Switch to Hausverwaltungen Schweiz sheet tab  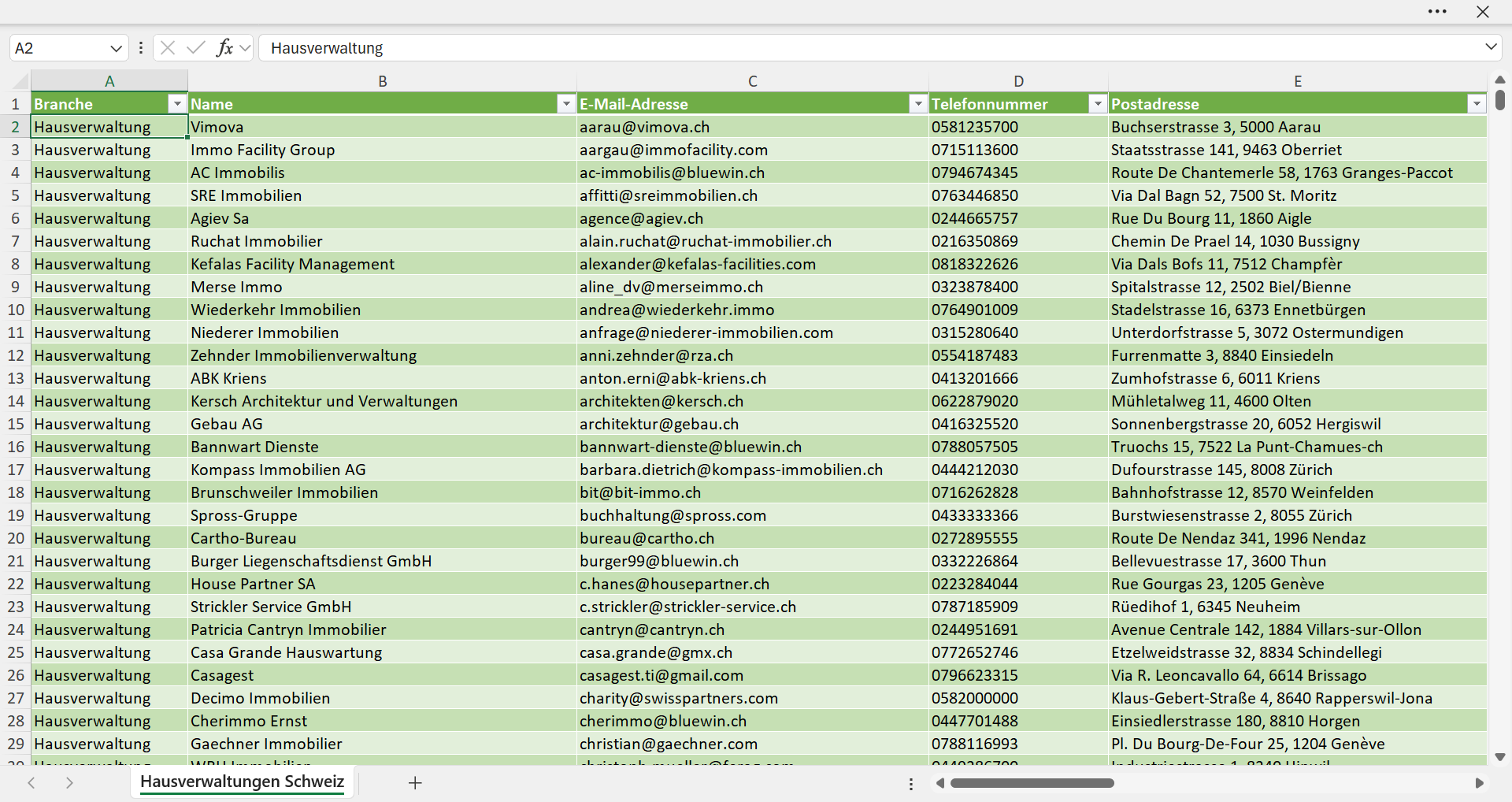(243, 782)
